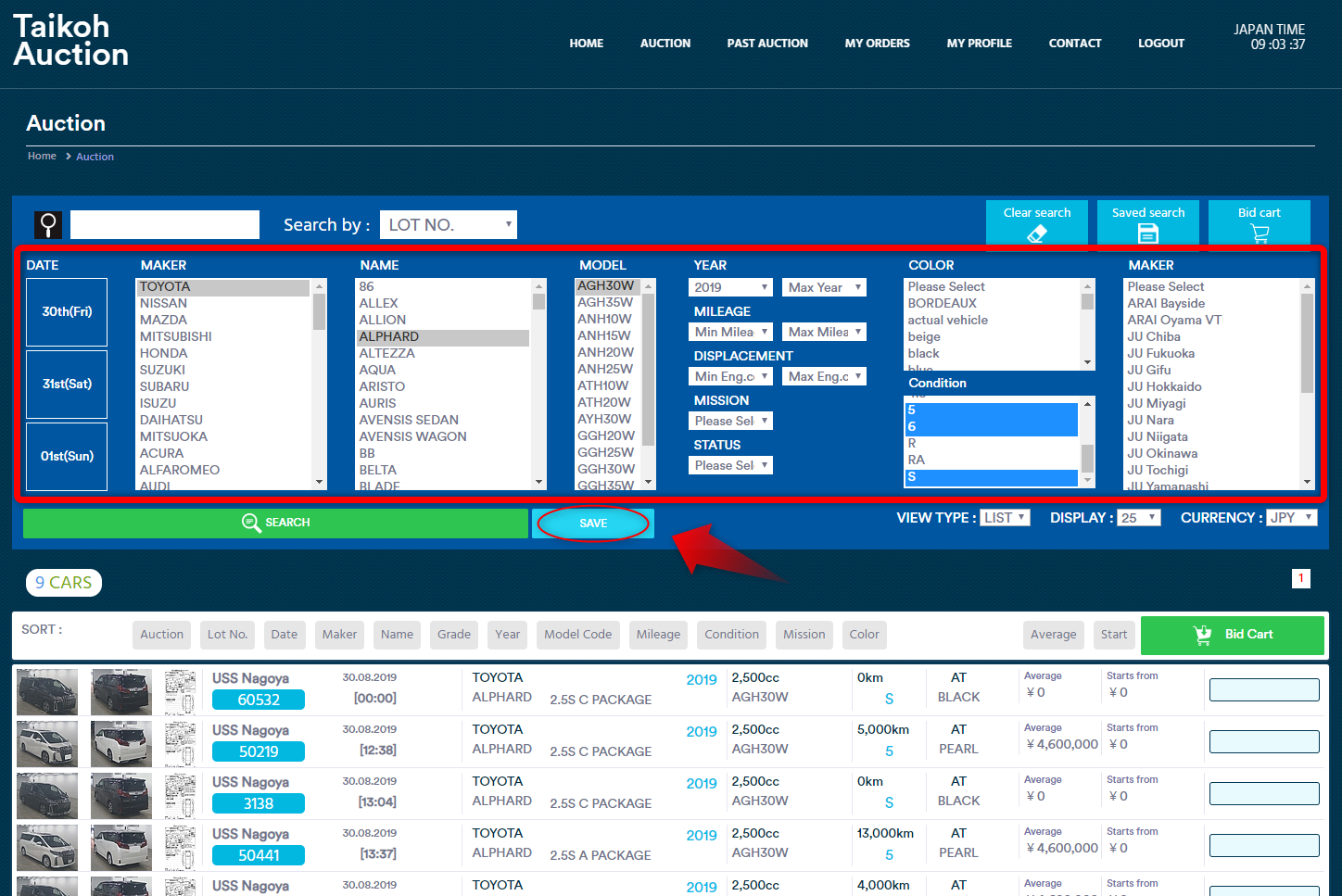Go to PAST AUCTION menu
1342x896 pixels.
[766, 44]
